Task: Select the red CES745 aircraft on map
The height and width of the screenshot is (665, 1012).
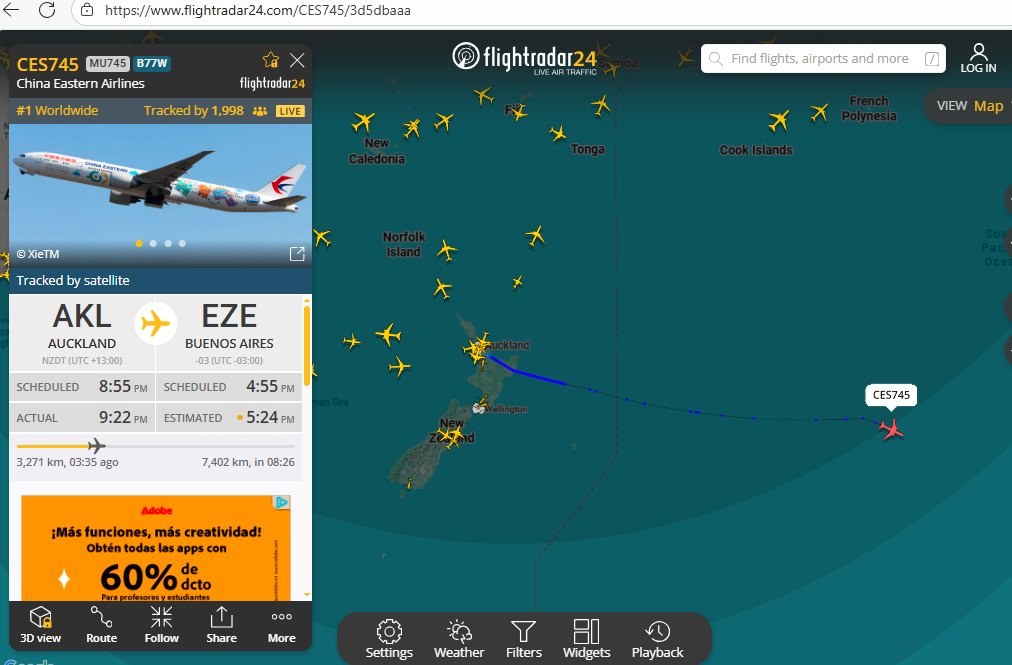Action: pyautogui.click(x=891, y=429)
